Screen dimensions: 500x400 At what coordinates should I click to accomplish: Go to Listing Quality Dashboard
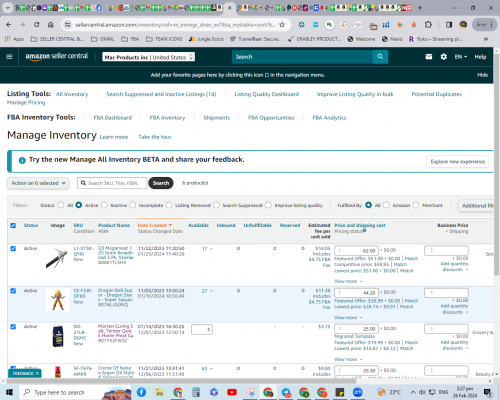[x=267, y=94]
